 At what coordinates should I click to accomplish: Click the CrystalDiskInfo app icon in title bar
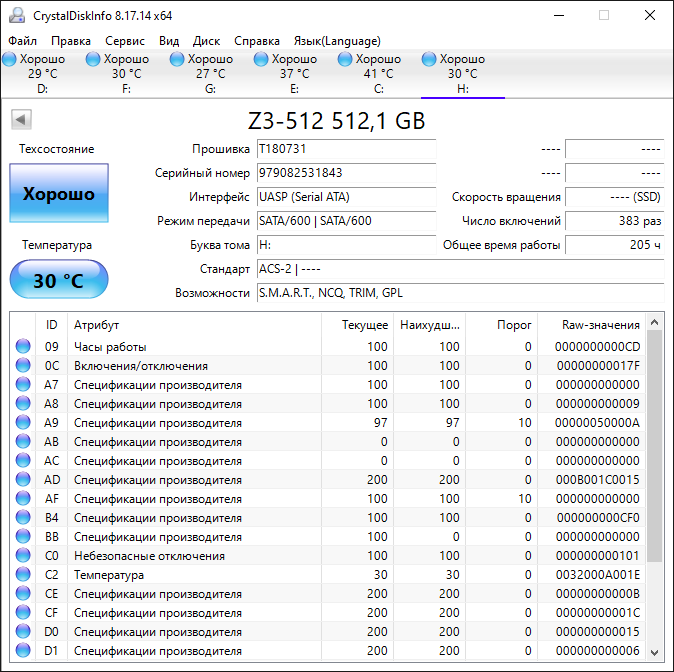click(x=16, y=15)
